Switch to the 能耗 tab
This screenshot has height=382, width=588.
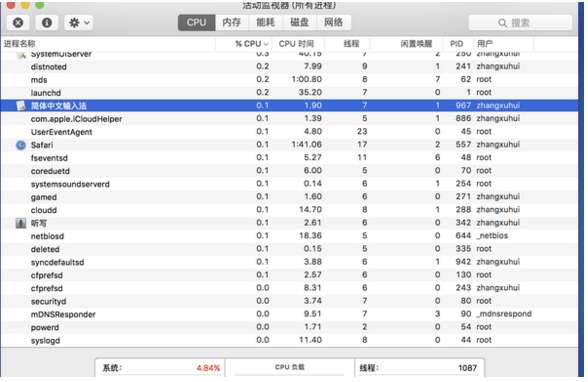[x=266, y=22]
